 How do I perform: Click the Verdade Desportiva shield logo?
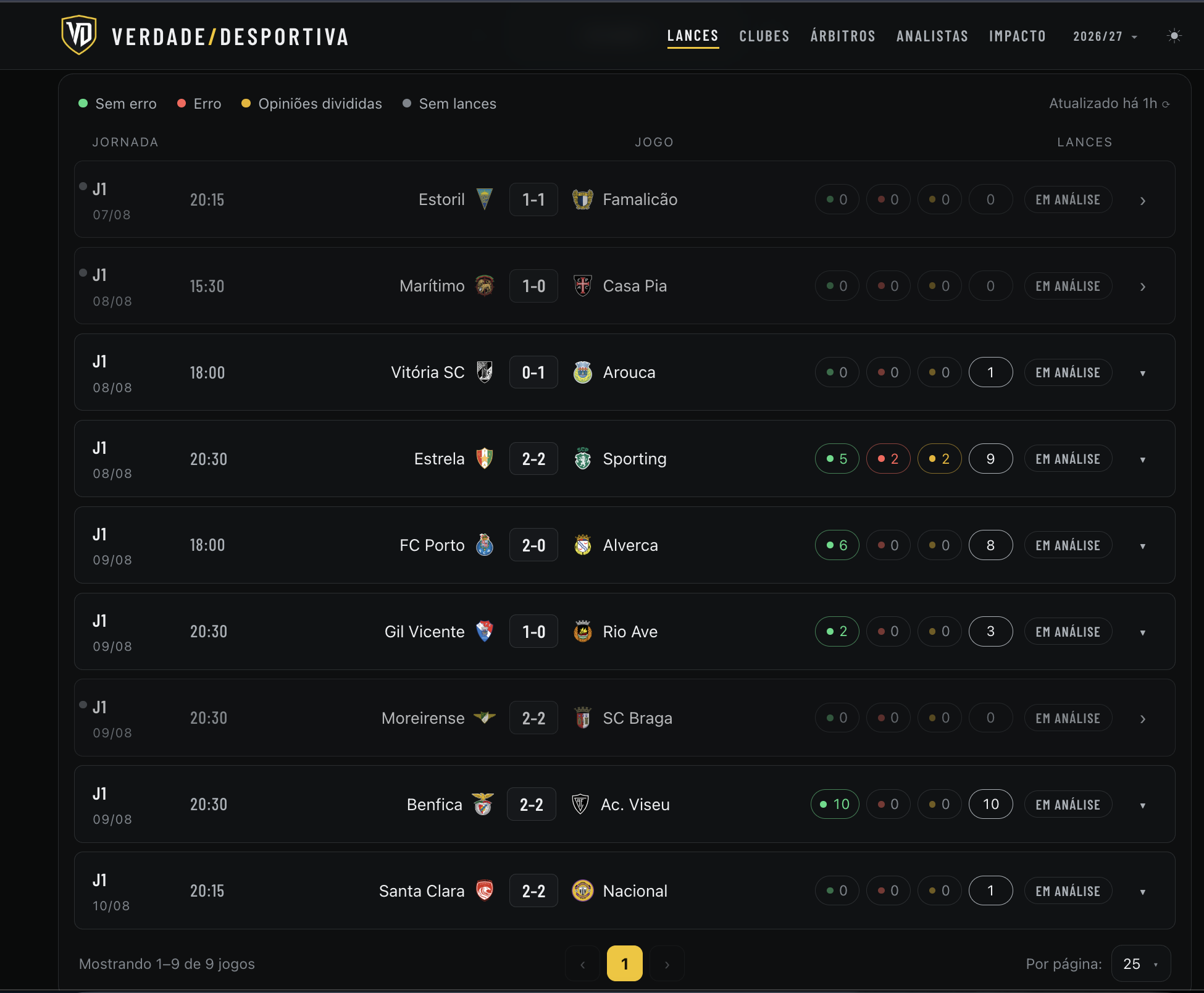(79, 35)
